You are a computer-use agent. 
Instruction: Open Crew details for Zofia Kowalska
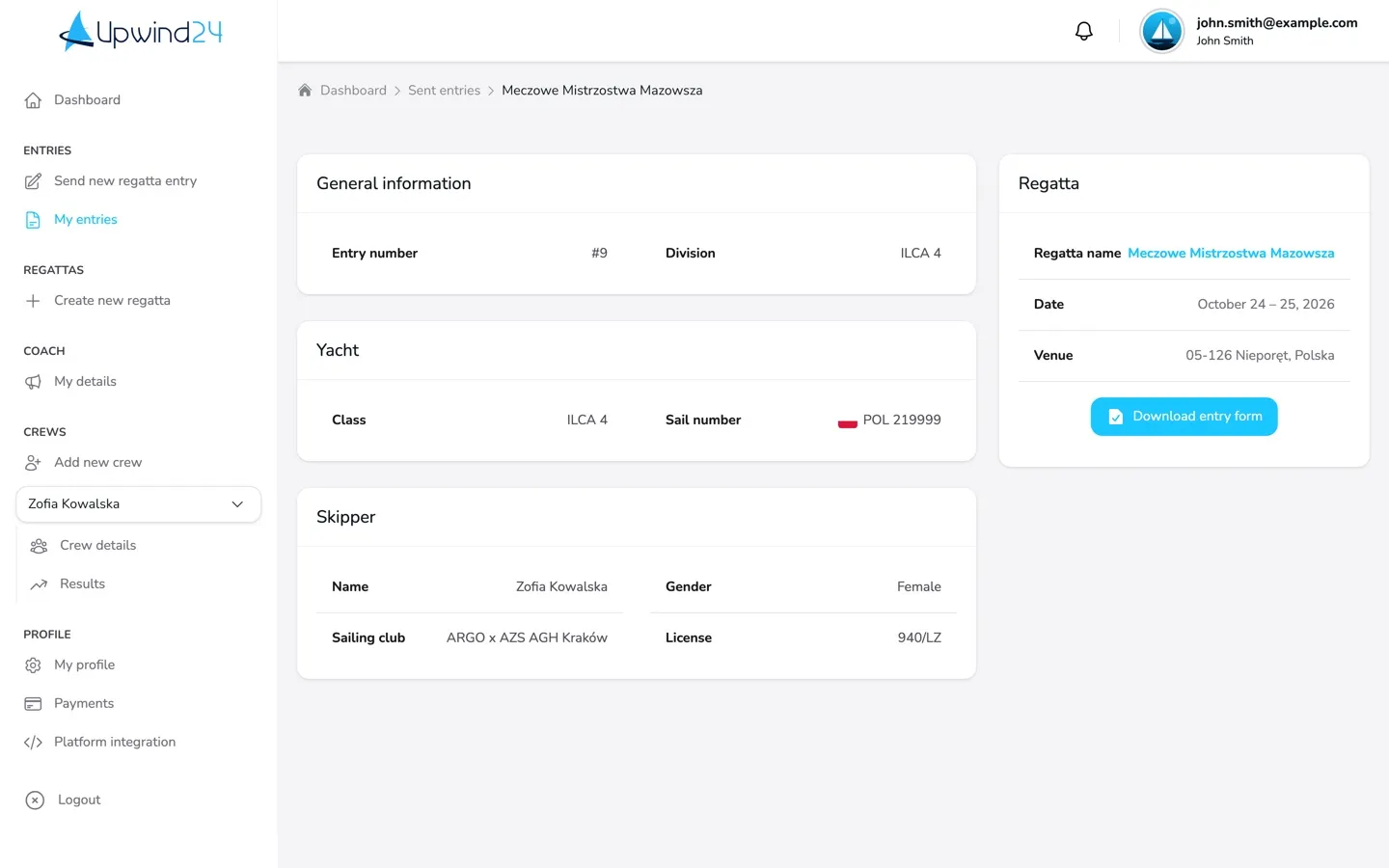click(x=97, y=546)
